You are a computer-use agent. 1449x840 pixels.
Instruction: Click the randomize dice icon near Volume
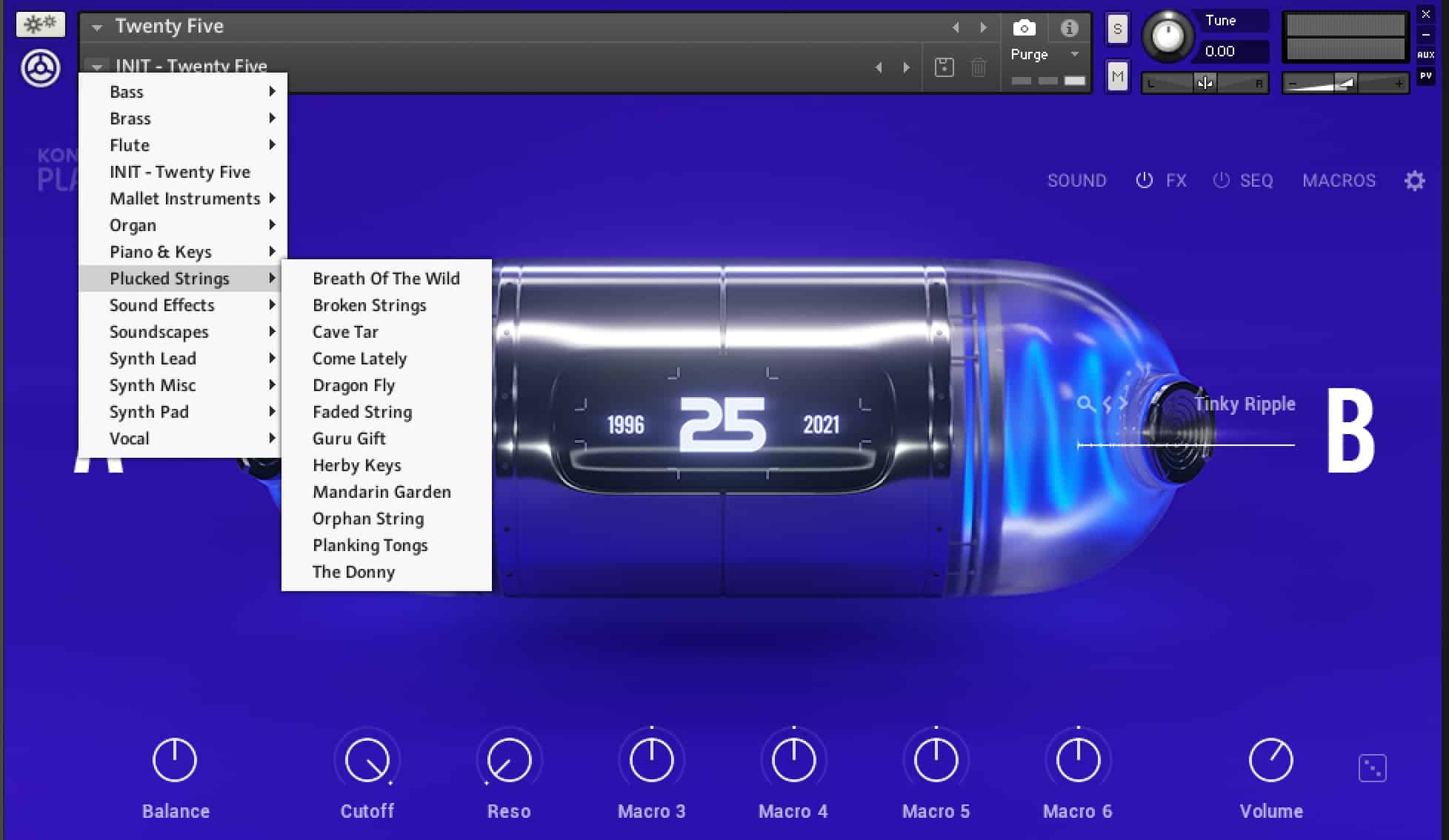tap(1372, 768)
